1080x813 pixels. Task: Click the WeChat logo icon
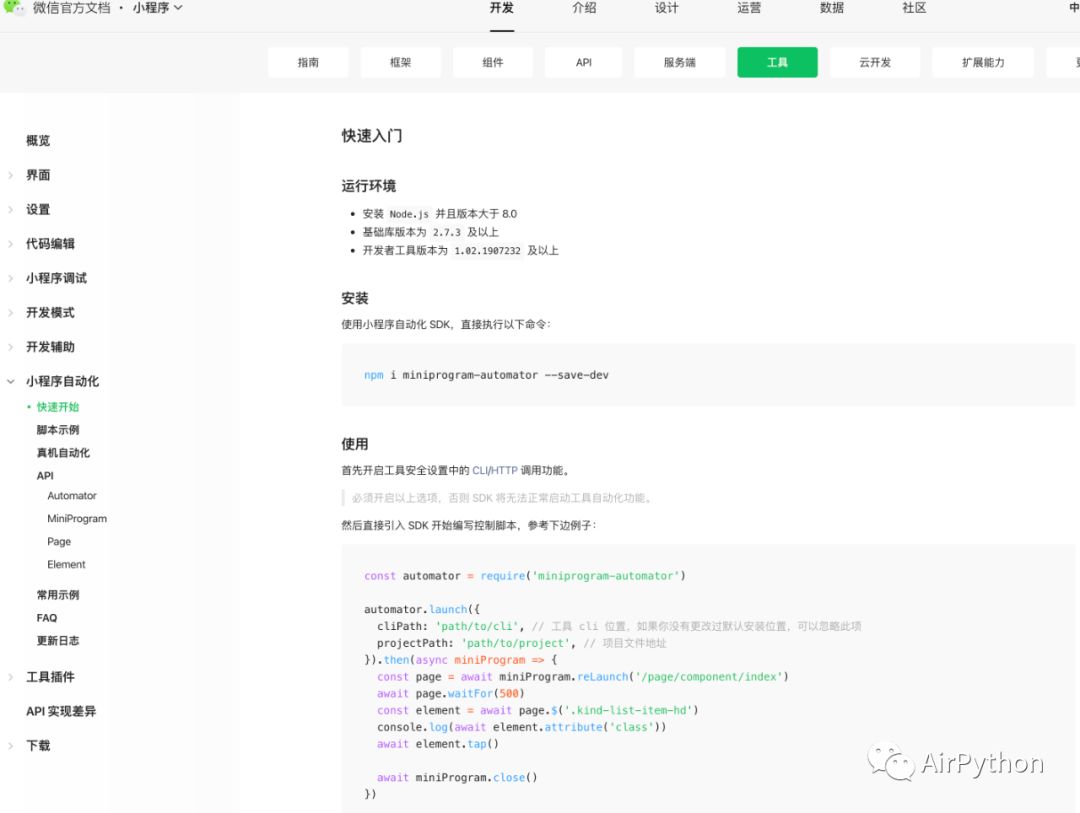pyautogui.click(x=12, y=8)
